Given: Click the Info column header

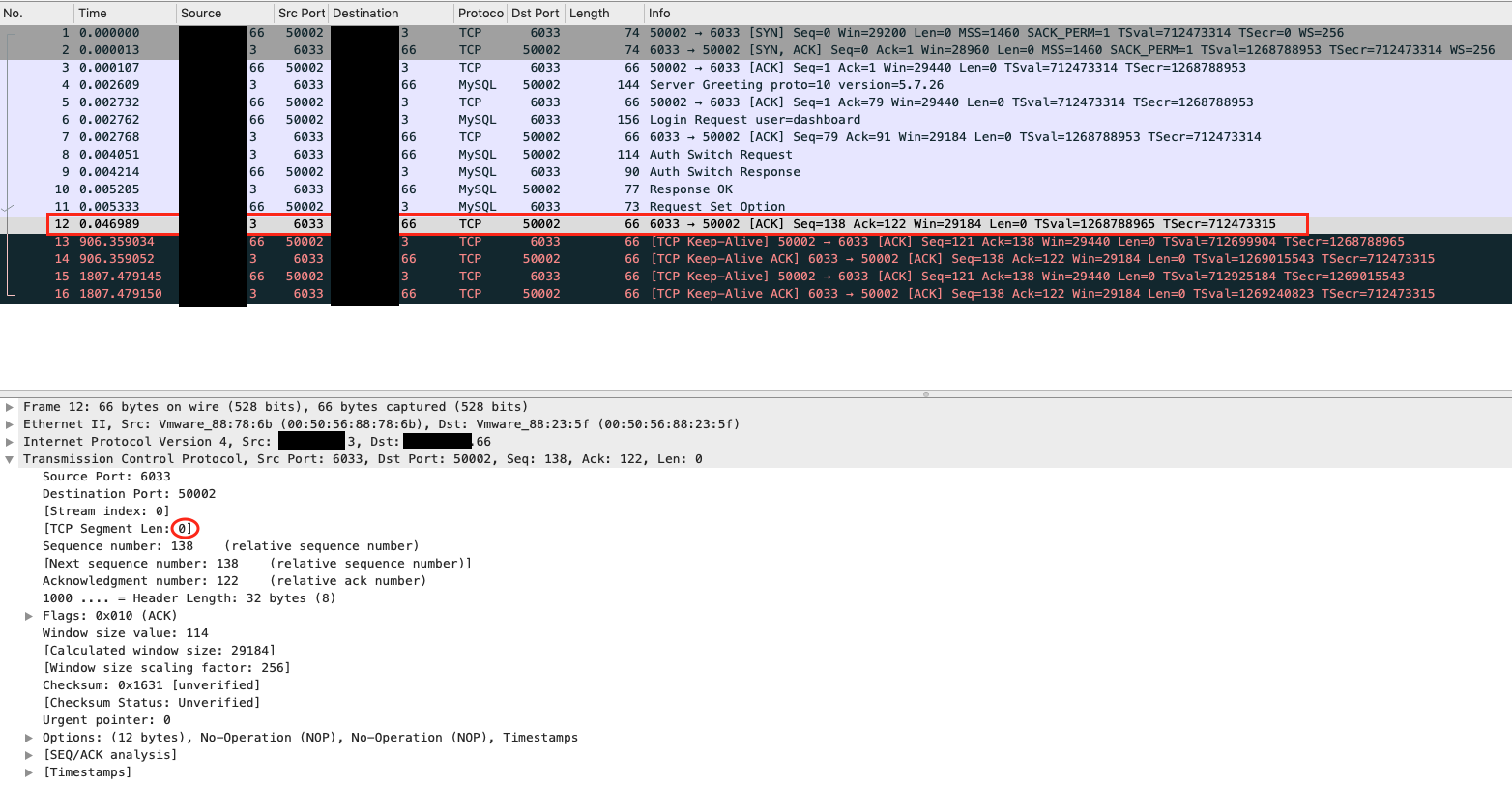Looking at the screenshot, I should 1078,14.
